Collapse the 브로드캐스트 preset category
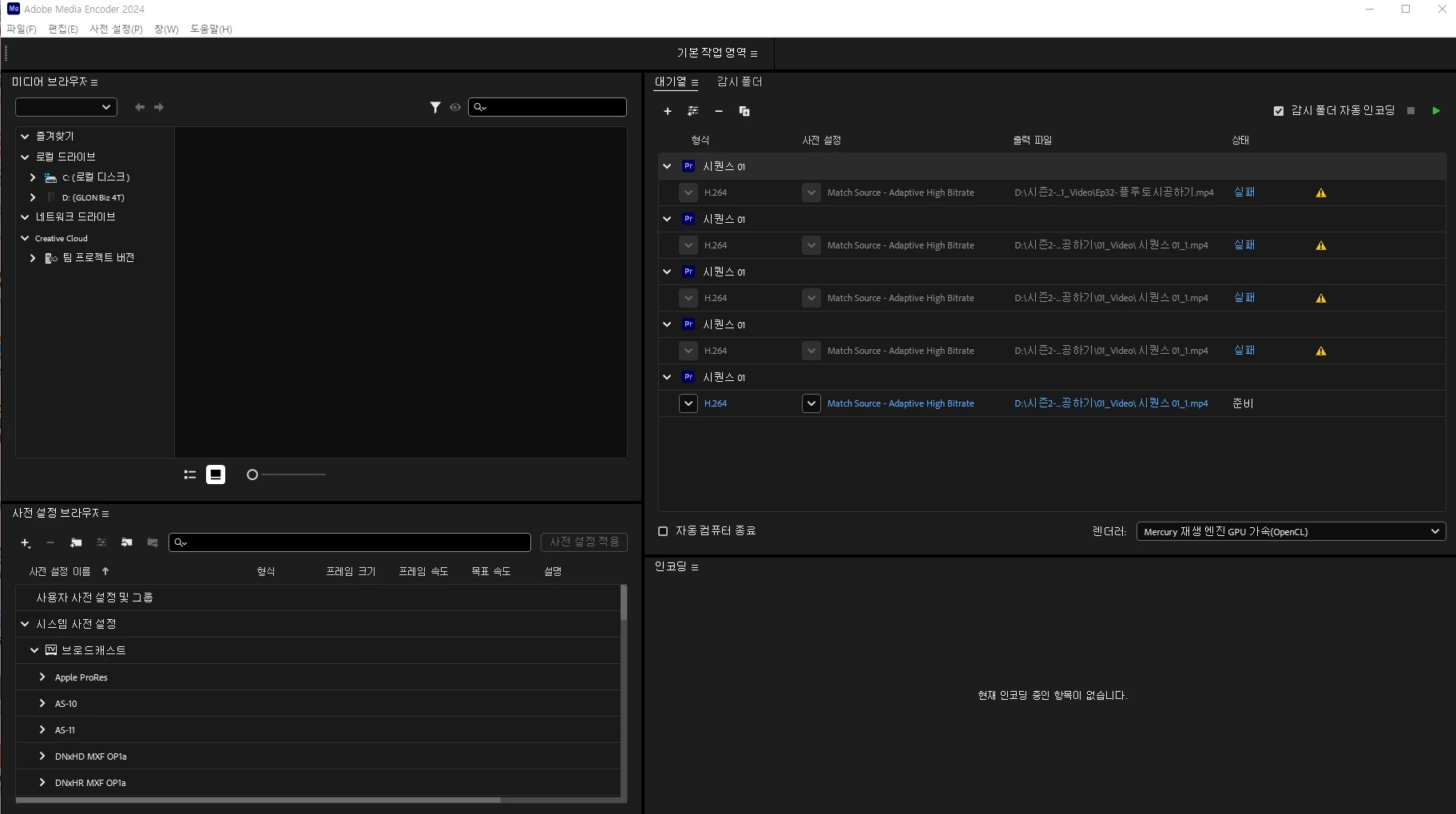This screenshot has height=814, width=1456. click(34, 650)
